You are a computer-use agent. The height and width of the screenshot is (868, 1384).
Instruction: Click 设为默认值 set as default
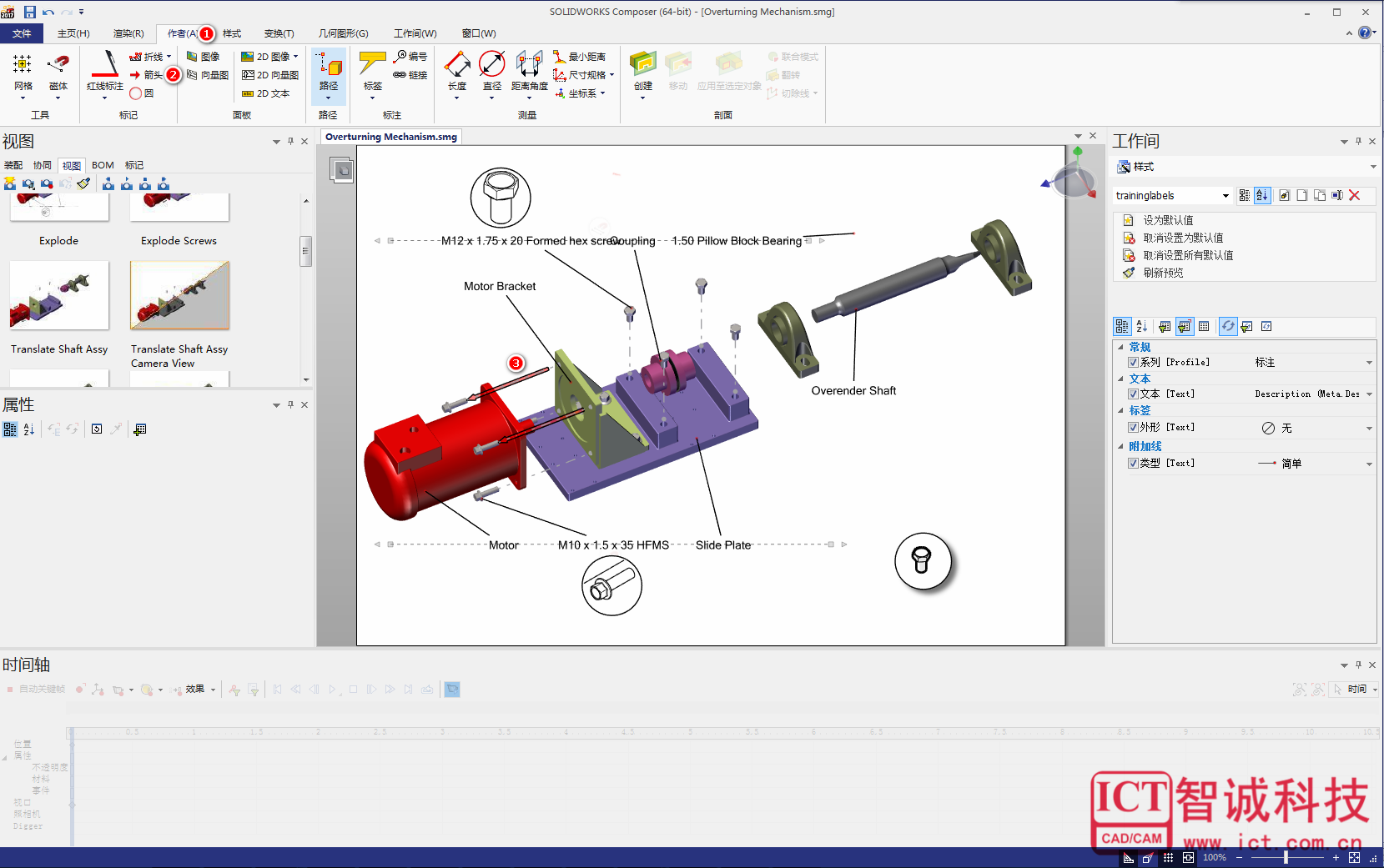pos(1168,220)
